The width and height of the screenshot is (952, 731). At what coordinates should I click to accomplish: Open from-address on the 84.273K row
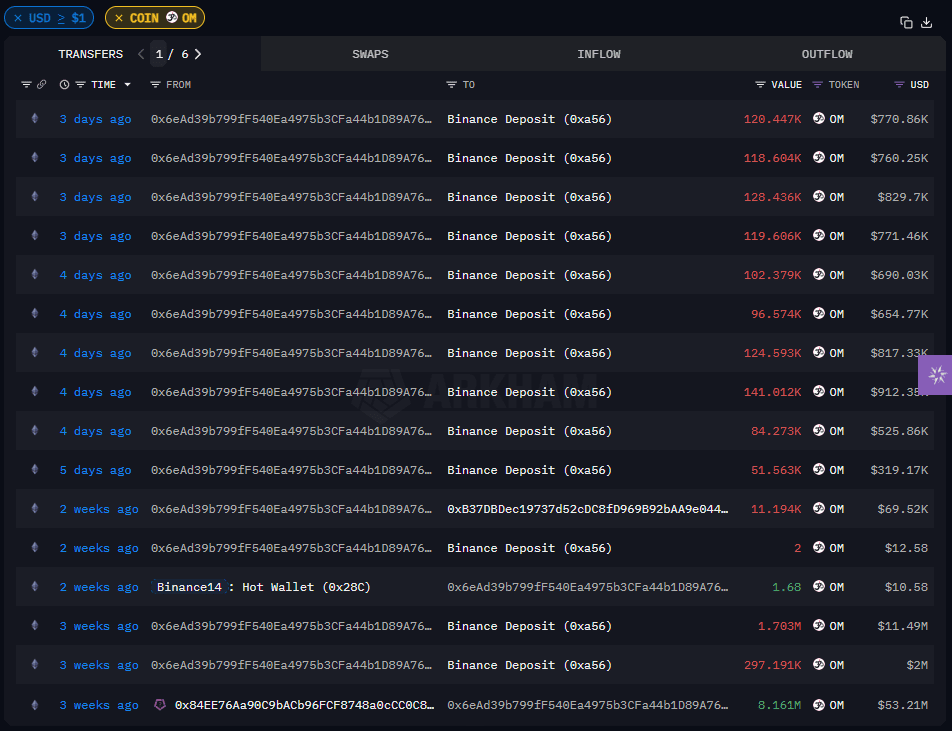[291, 431]
